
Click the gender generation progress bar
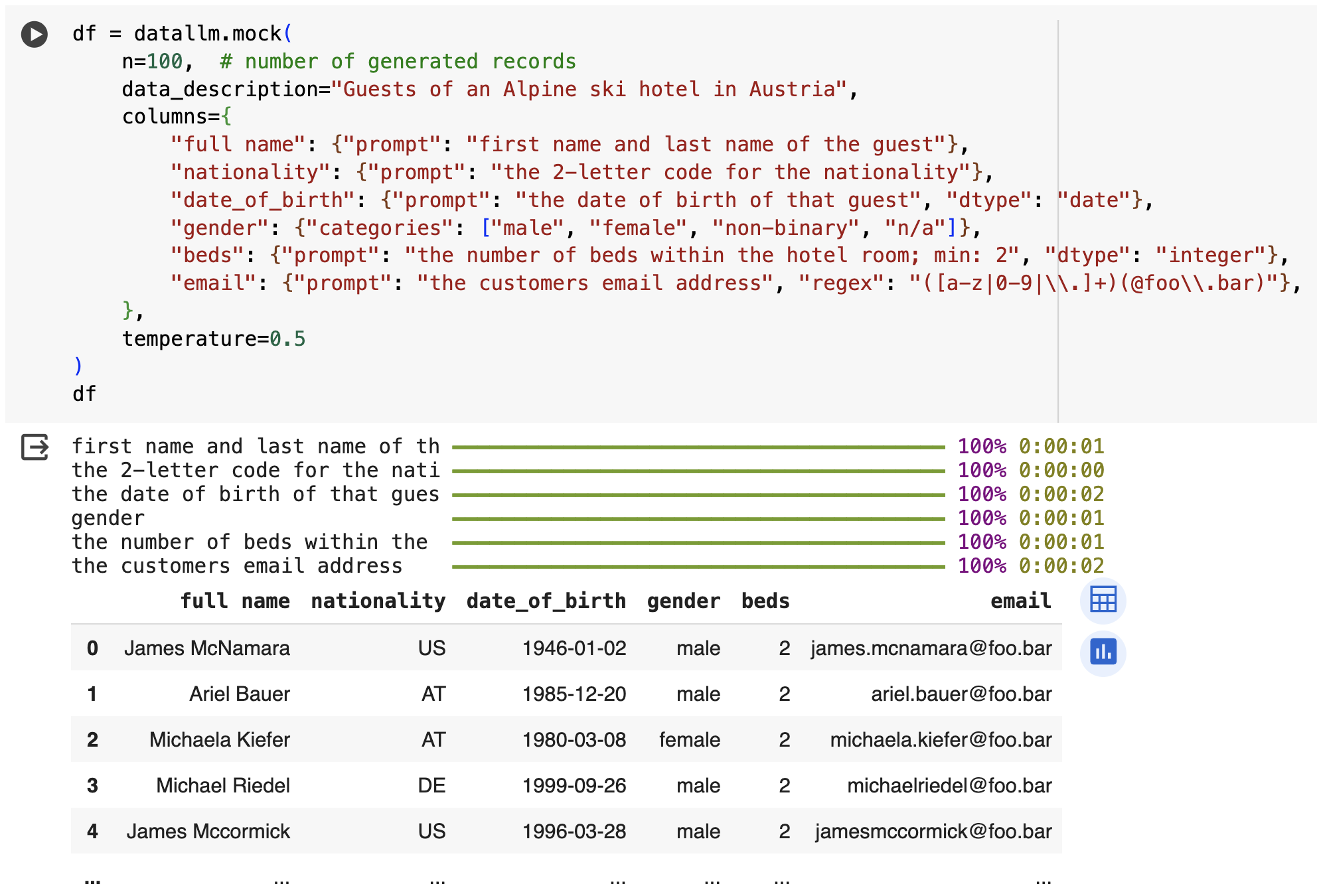click(698, 519)
